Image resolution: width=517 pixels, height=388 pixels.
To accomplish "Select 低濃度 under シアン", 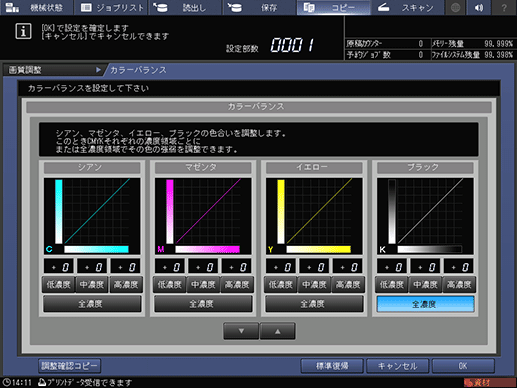I will pyautogui.click(x=59, y=285).
